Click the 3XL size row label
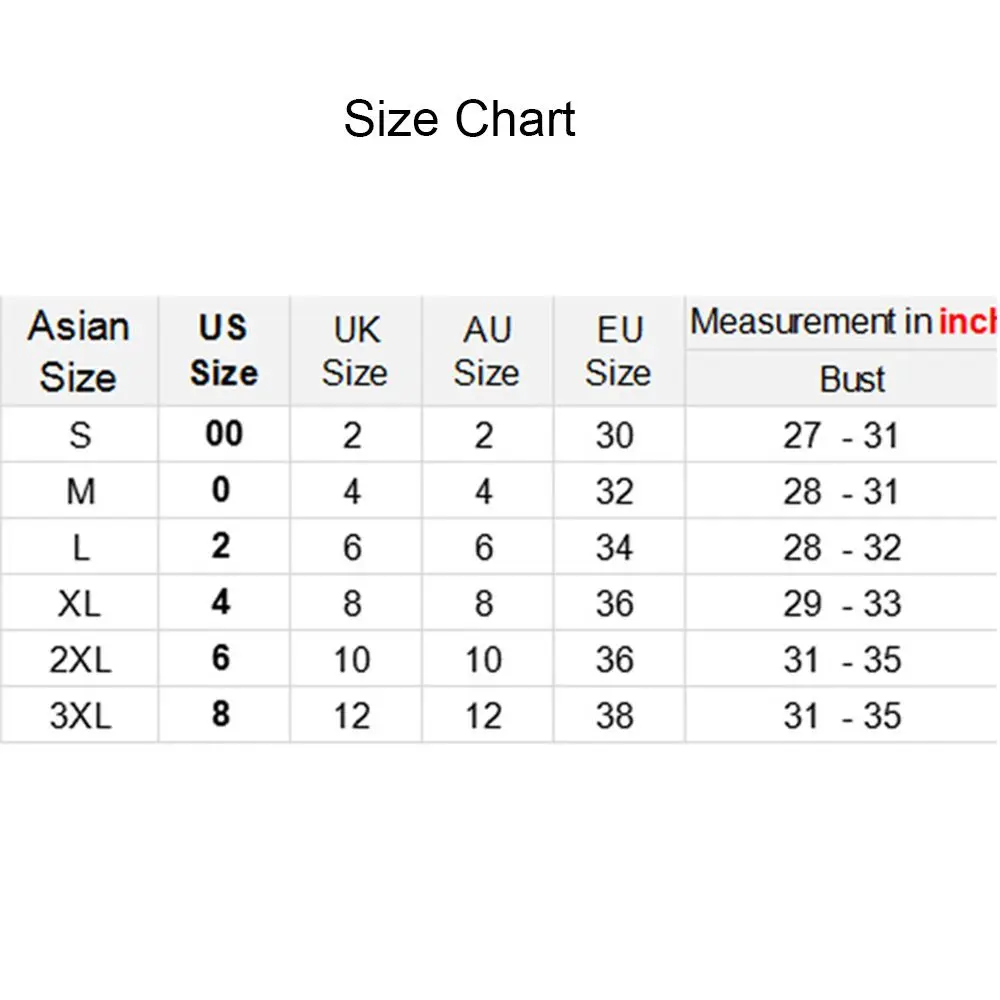The height and width of the screenshot is (1000, 1000). click(80, 716)
